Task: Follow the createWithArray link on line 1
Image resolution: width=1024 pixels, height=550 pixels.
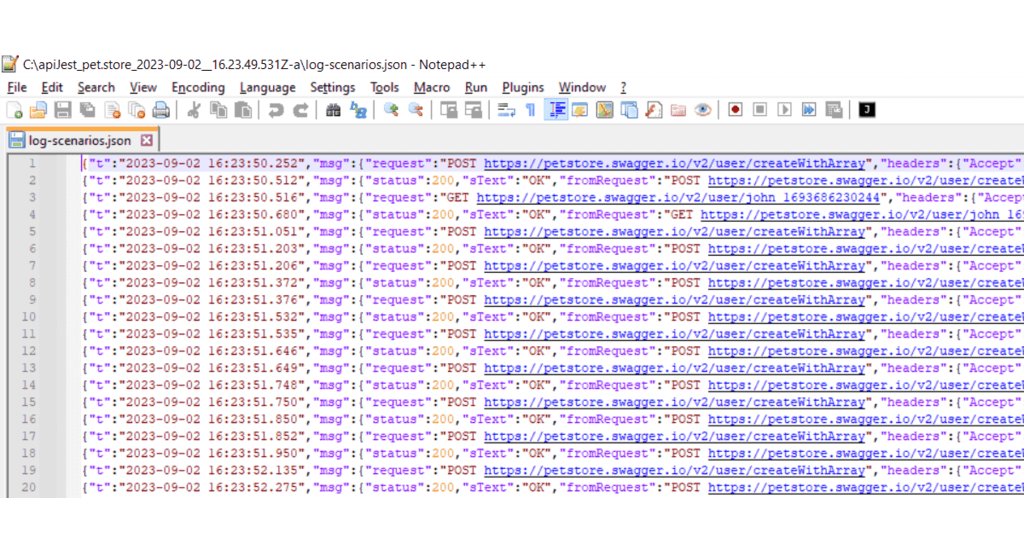Action: click(674, 163)
